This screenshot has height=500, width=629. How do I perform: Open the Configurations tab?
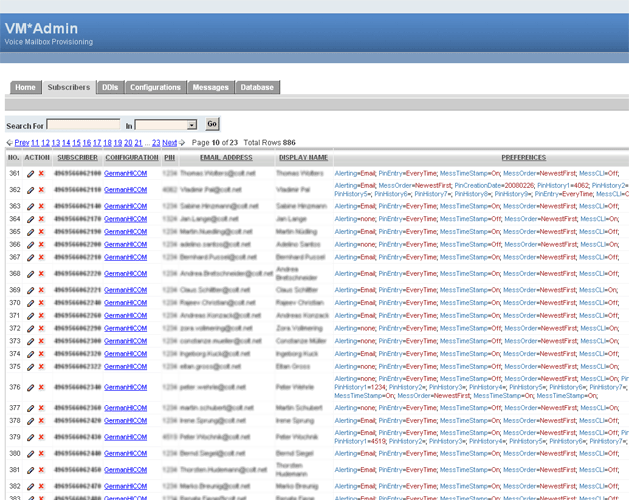[155, 88]
